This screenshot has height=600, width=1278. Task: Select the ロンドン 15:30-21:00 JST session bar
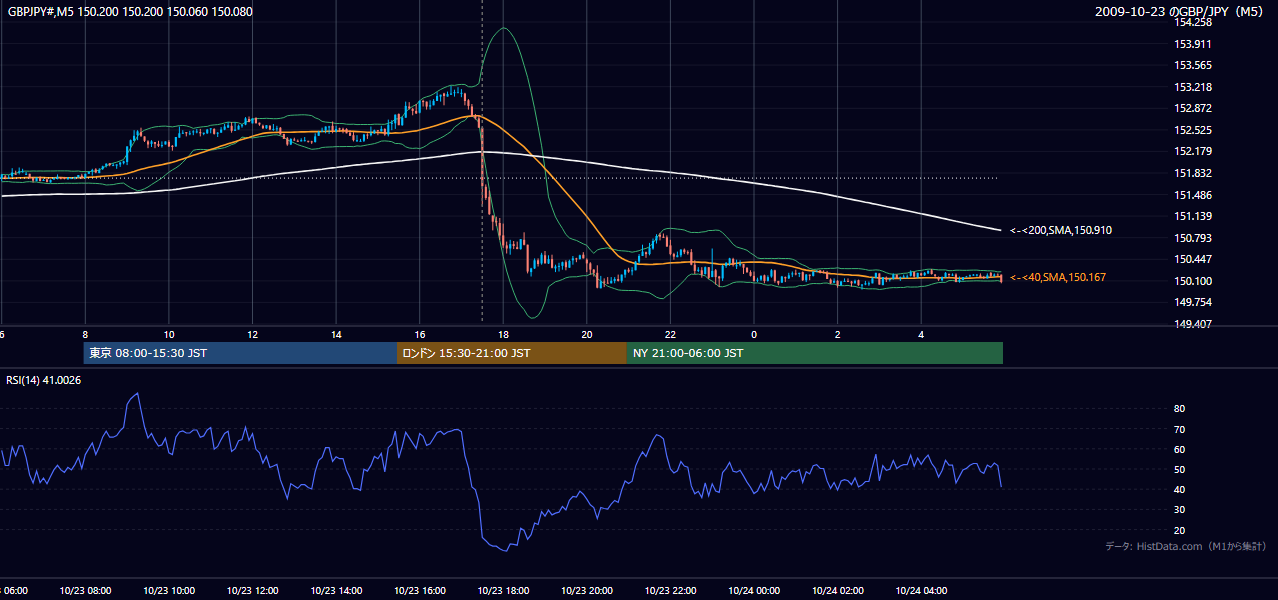click(512, 353)
